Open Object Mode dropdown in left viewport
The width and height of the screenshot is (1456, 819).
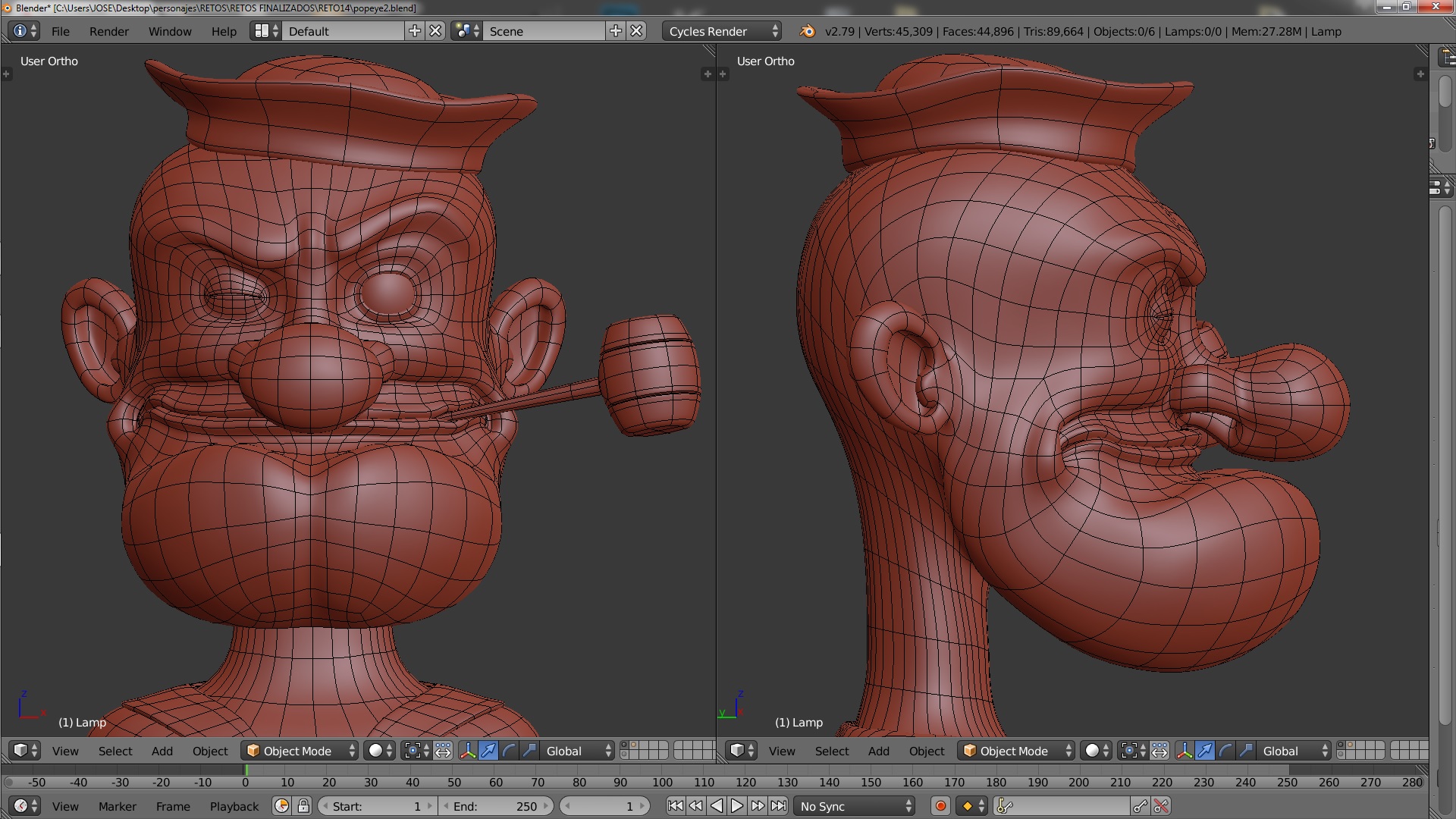pyautogui.click(x=300, y=751)
